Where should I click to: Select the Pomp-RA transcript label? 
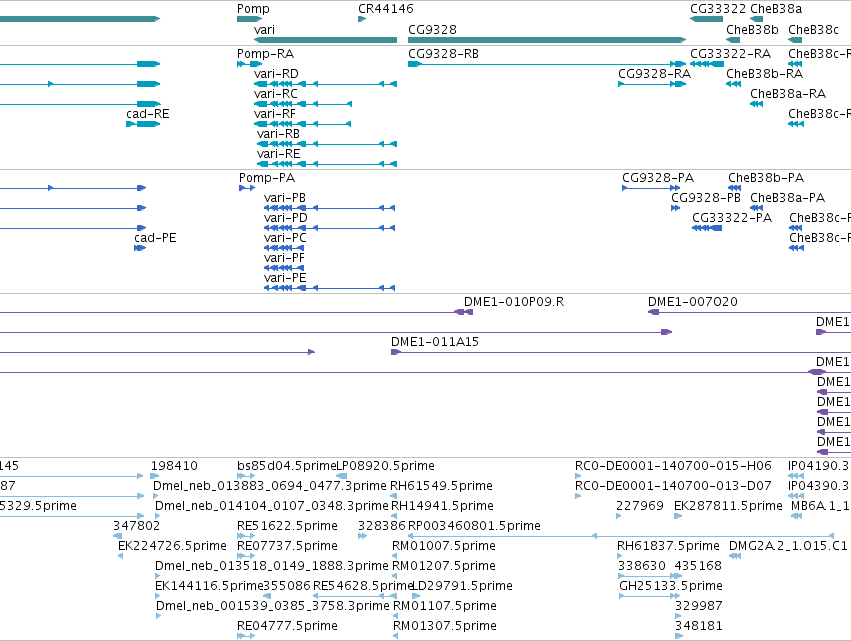click(265, 54)
